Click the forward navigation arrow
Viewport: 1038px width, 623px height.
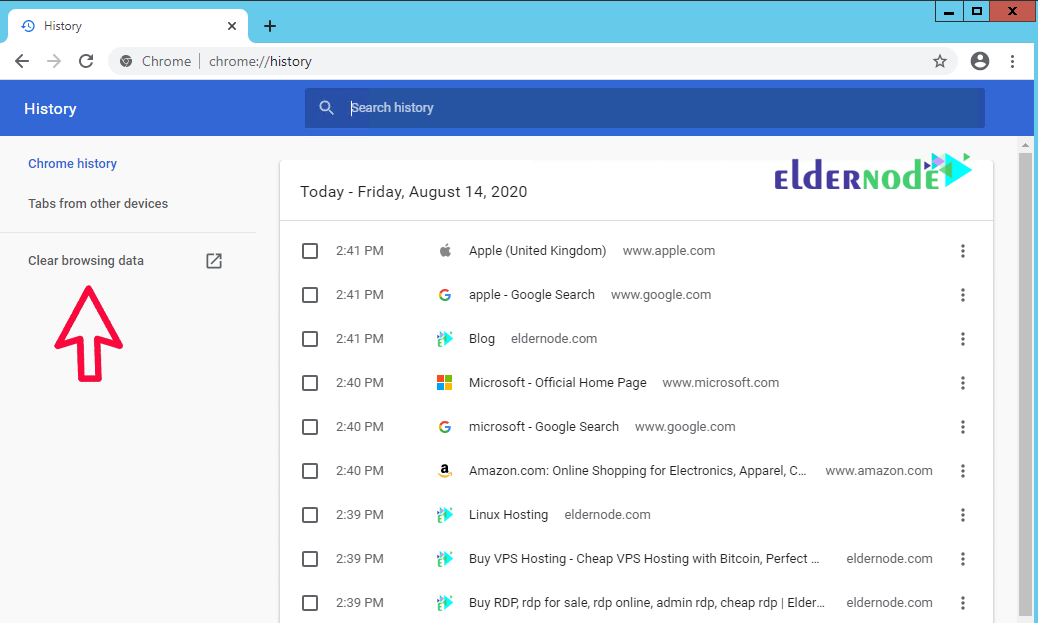[x=54, y=62]
